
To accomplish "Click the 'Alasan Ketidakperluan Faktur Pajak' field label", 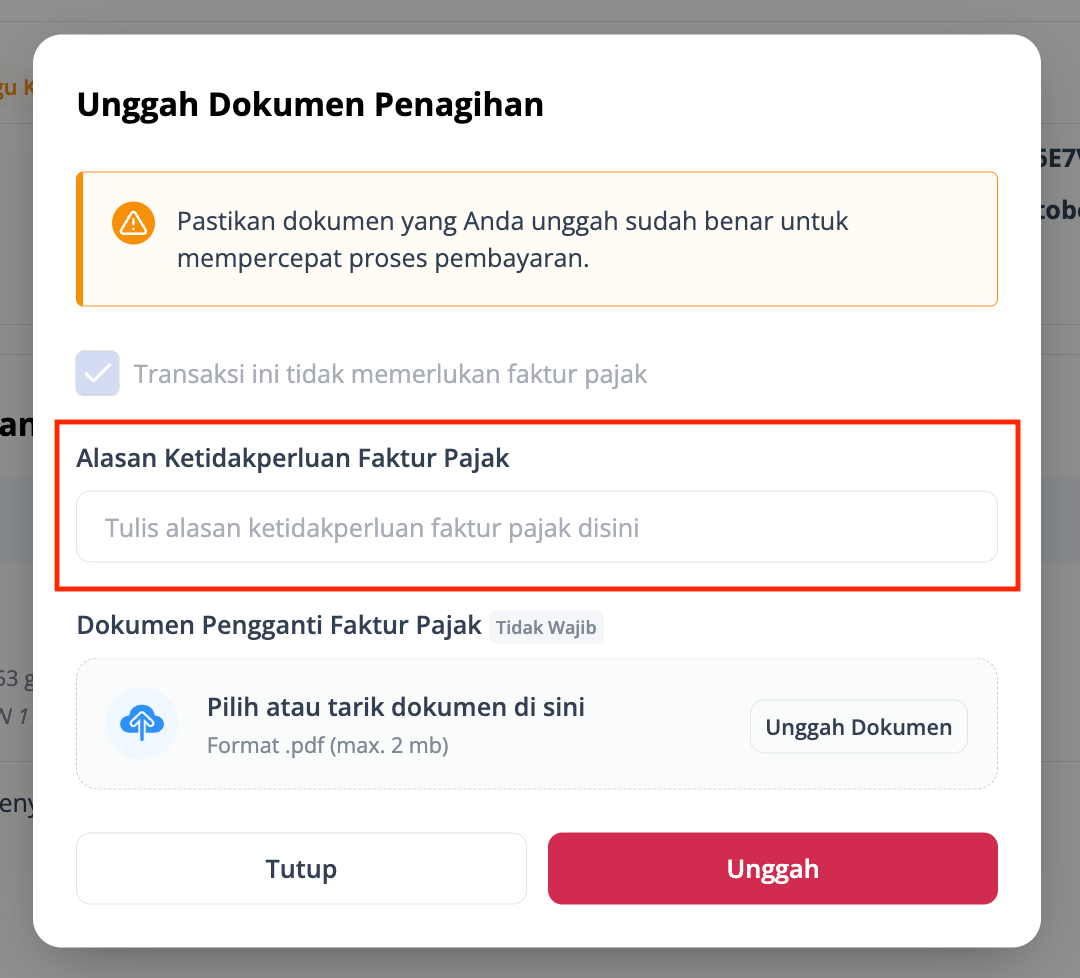I will [x=293, y=458].
